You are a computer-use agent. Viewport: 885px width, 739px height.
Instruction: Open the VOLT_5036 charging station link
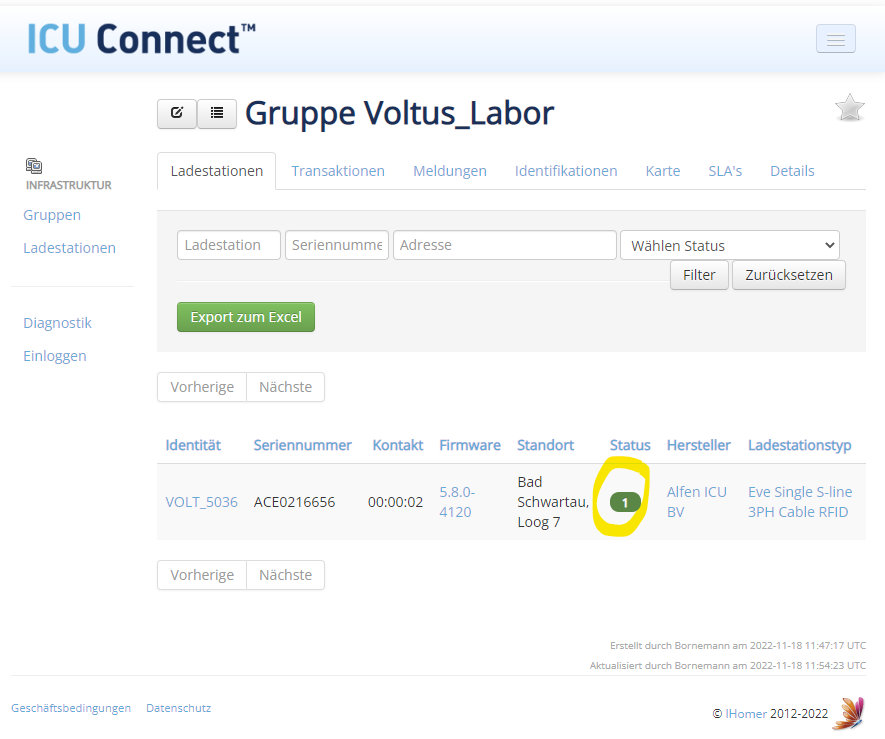coord(201,502)
